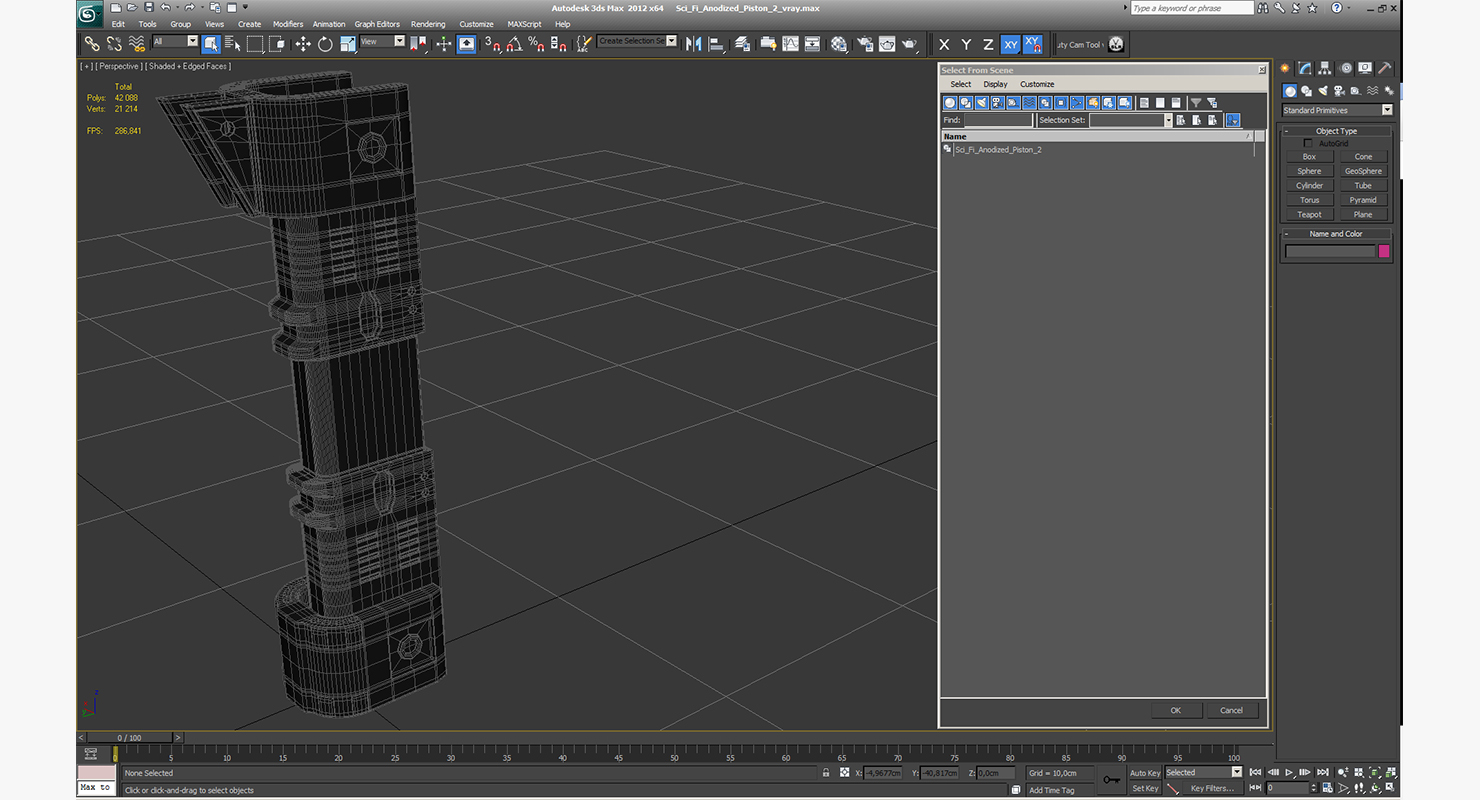This screenshot has width=1480, height=800.
Task: Switch to Cameras category in Create panel
Action: 1339,91
